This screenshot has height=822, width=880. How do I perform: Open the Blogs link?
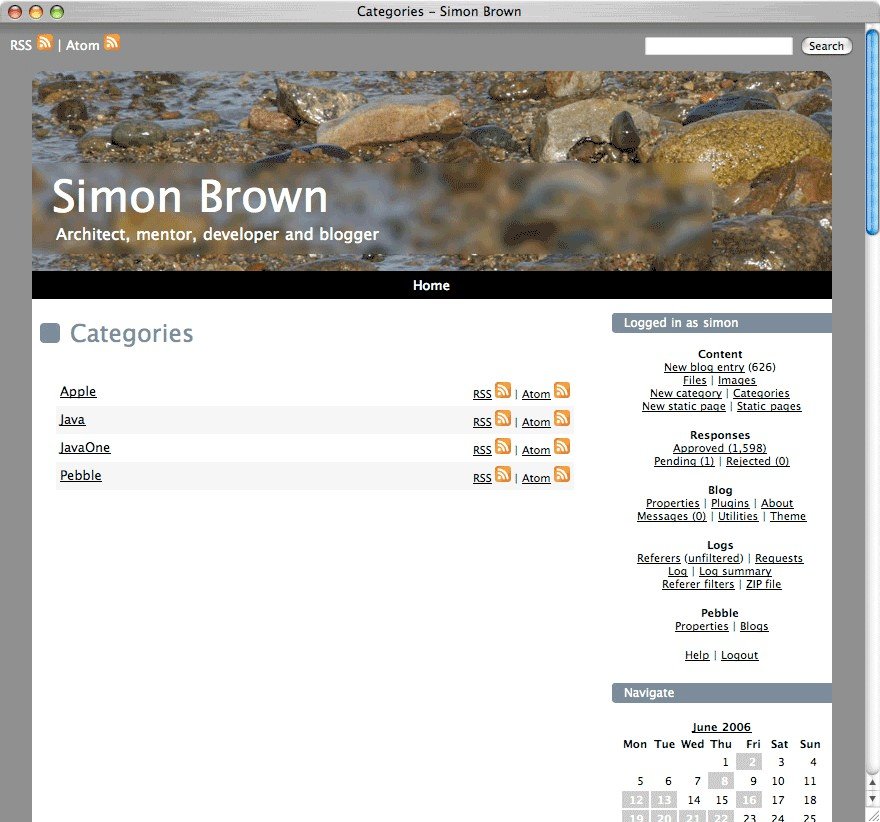tap(754, 626)
